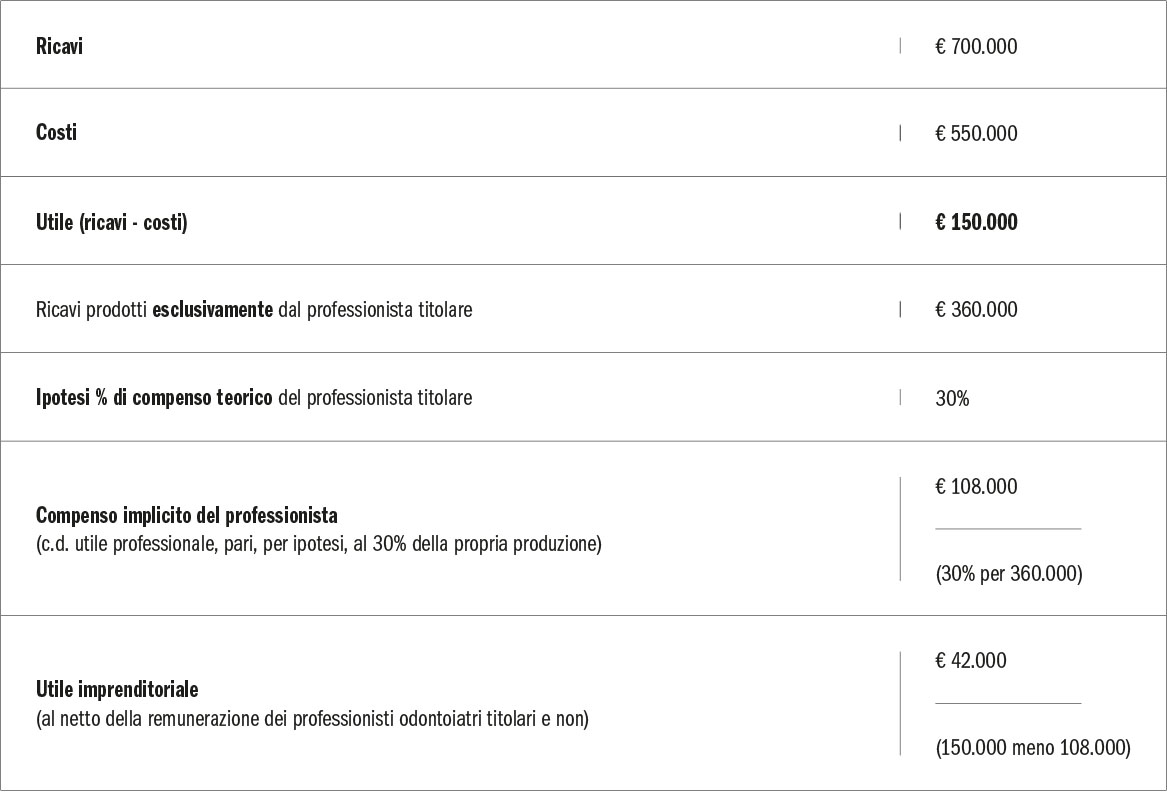The height and width of the screenshot is (792, 1167).
Task: Click the short divider line under € 42.000
Action: (1008, 703)
